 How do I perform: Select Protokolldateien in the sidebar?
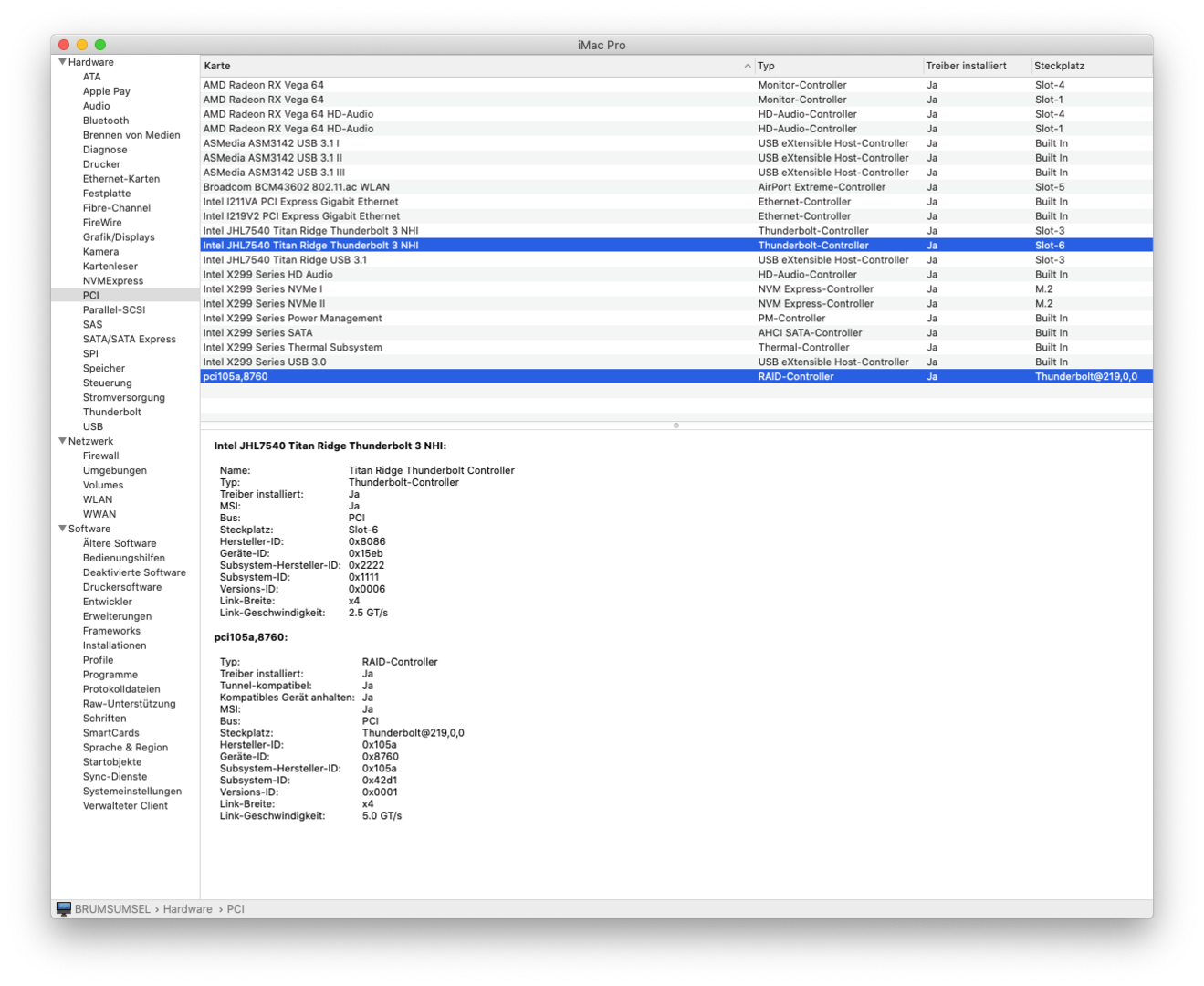pyautogui.click(x=121, y=690)
